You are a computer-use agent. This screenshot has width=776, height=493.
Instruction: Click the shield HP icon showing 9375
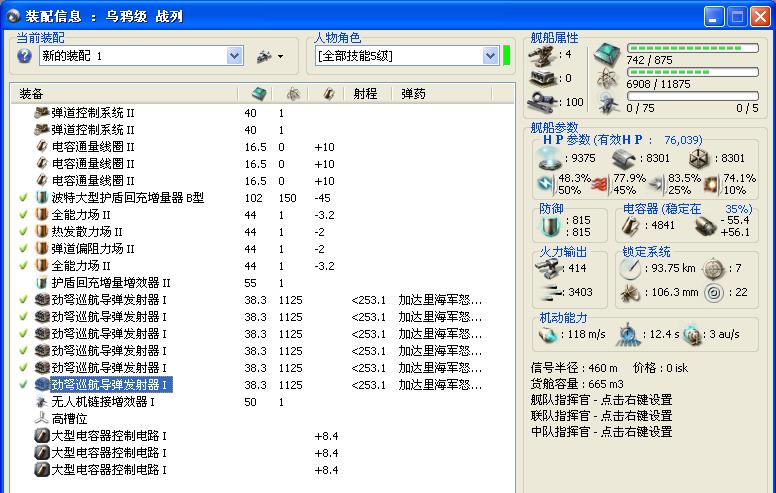(x=550, y=158)
